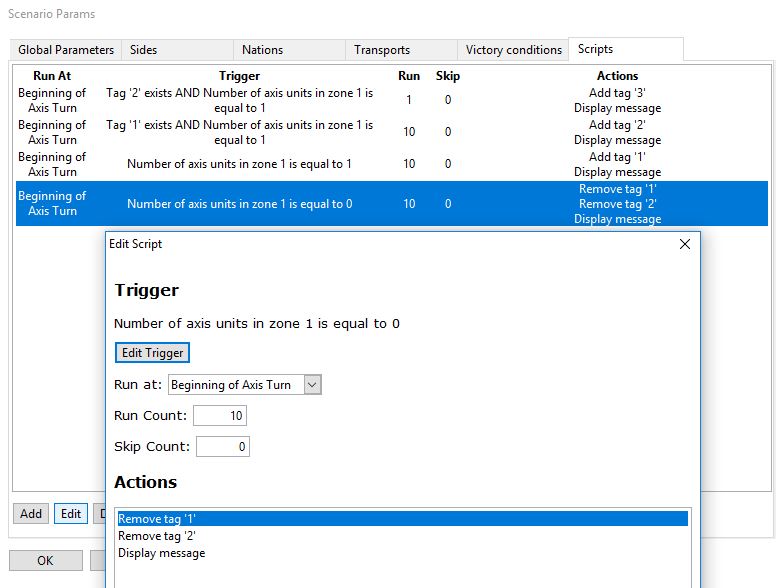Open the Sides tab

click(x=144, y=50)
